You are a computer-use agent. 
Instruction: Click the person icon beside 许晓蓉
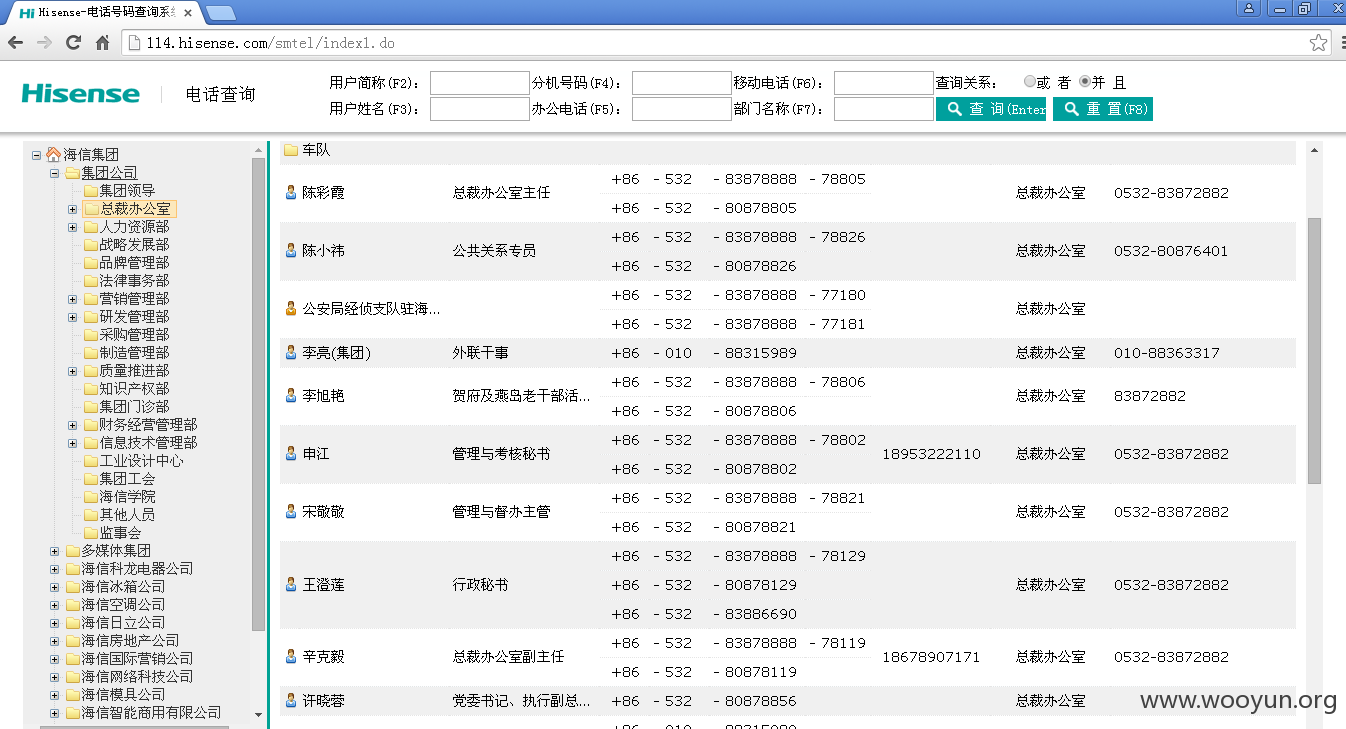pos(291,700)
